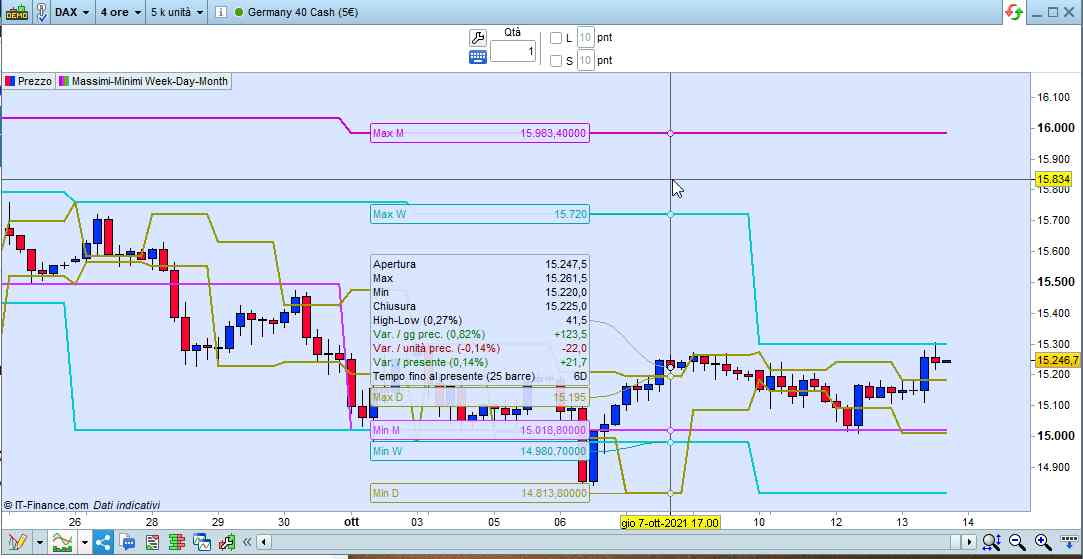Open the order list icon
Image resolution: width=1083 pixels, height=559 pixels.
[x=153, y=542]
